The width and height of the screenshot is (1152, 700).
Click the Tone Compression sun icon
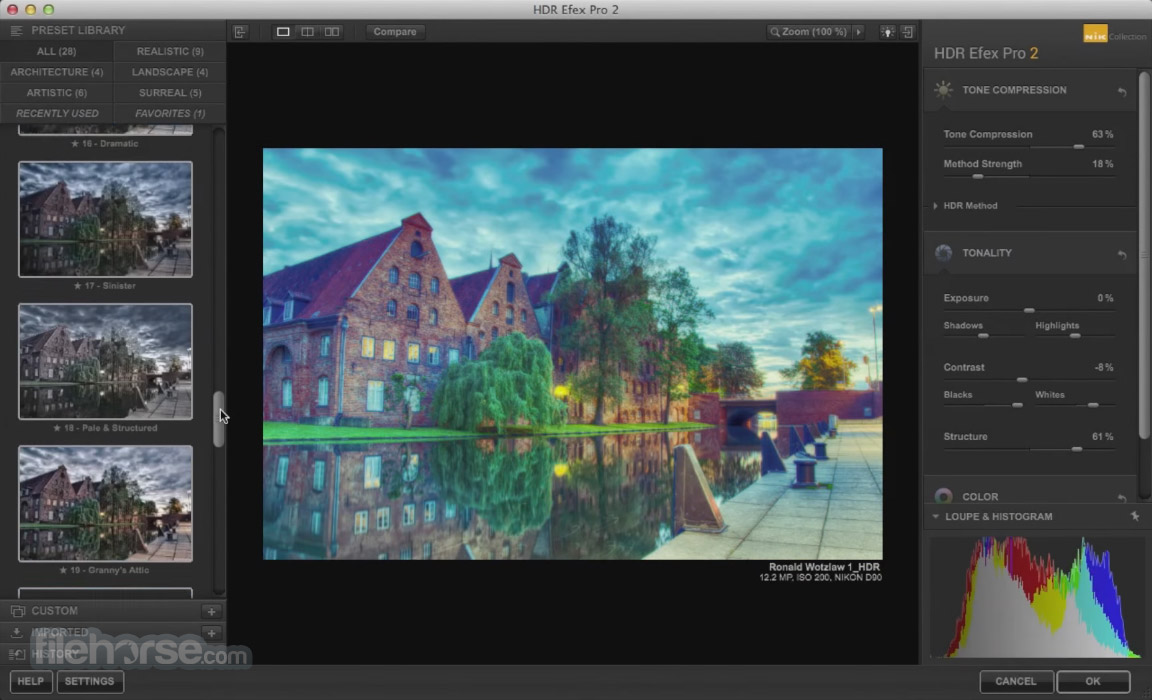tap(943, 90)
